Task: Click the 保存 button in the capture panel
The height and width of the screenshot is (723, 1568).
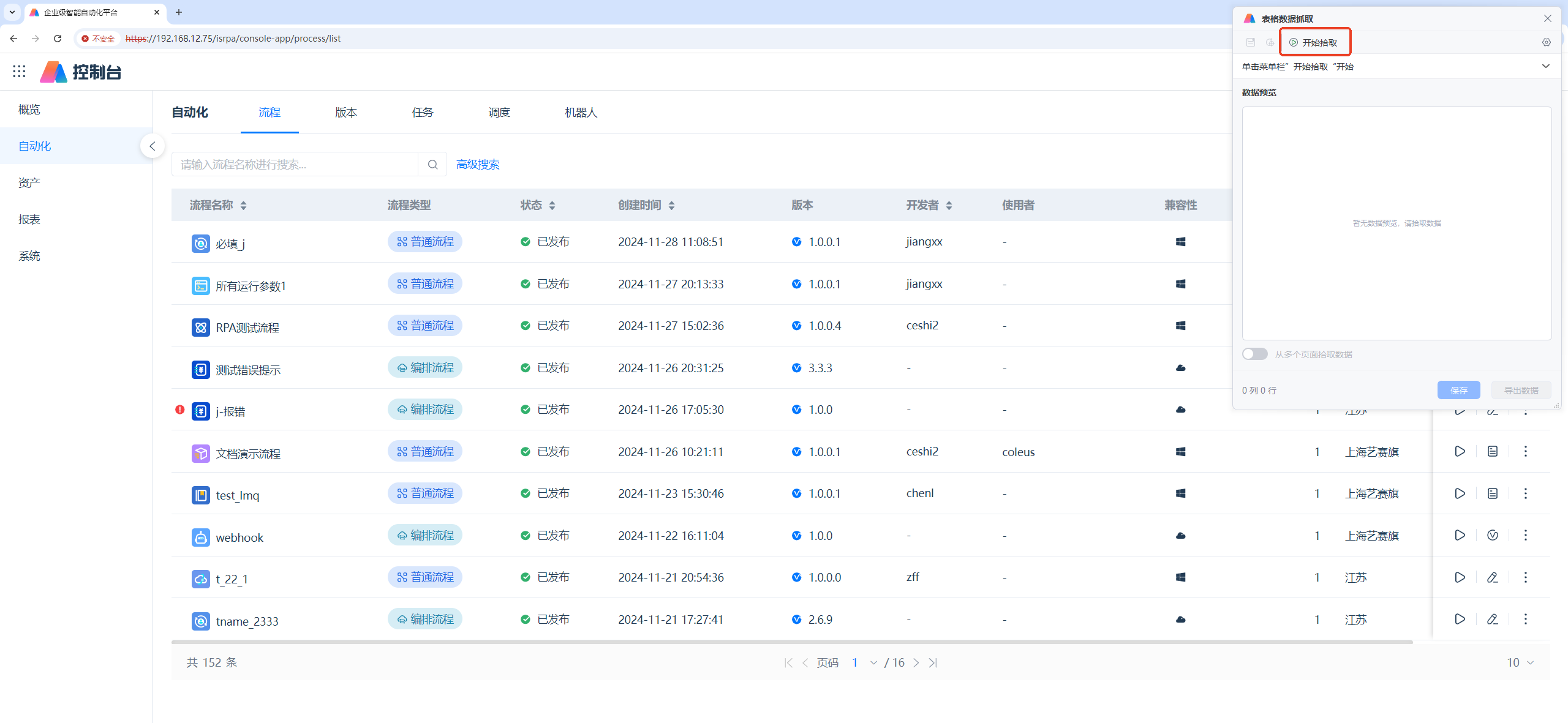Action: 1458,391
